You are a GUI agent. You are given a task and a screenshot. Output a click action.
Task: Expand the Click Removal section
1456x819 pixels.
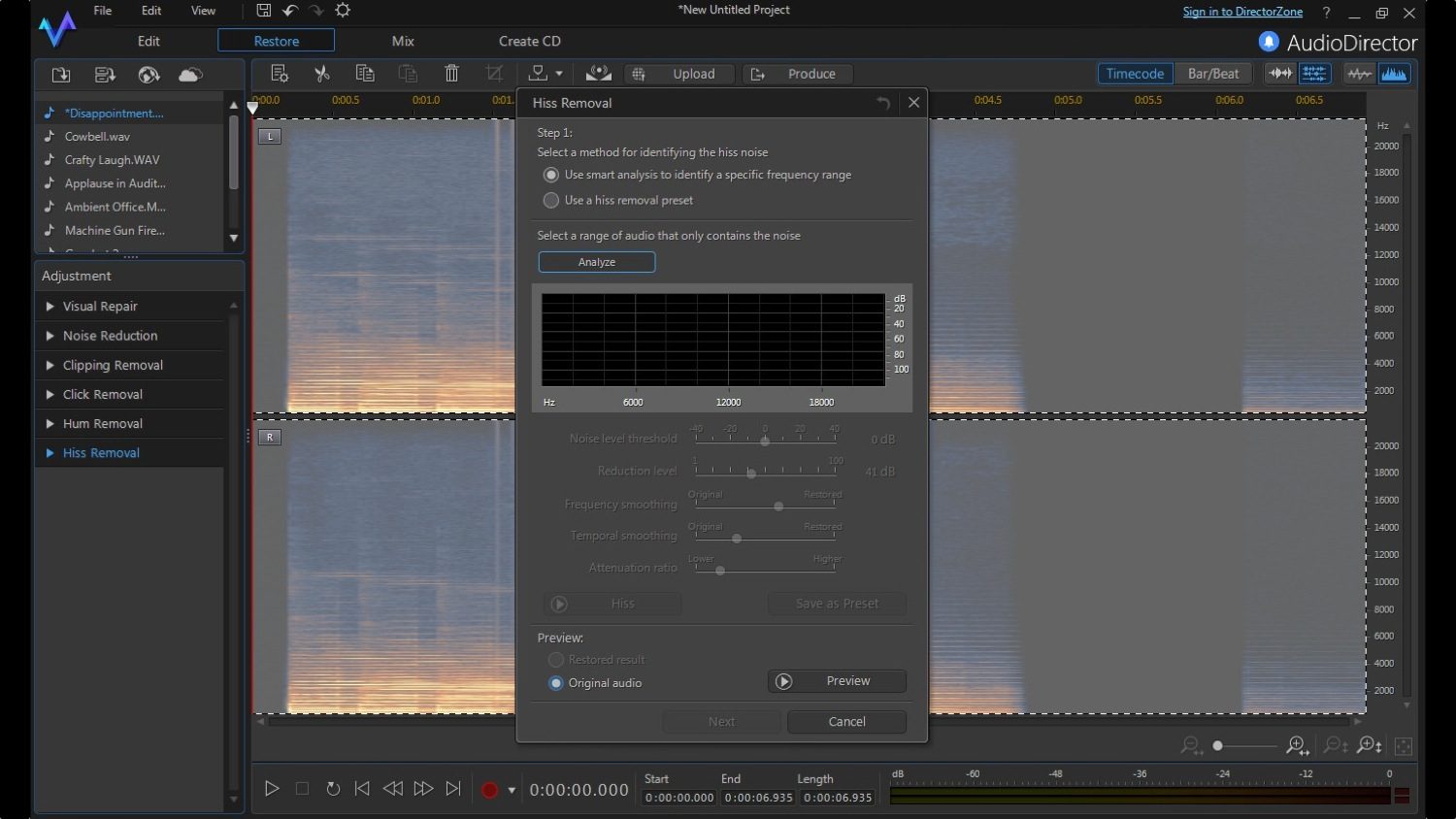point(50,395)
